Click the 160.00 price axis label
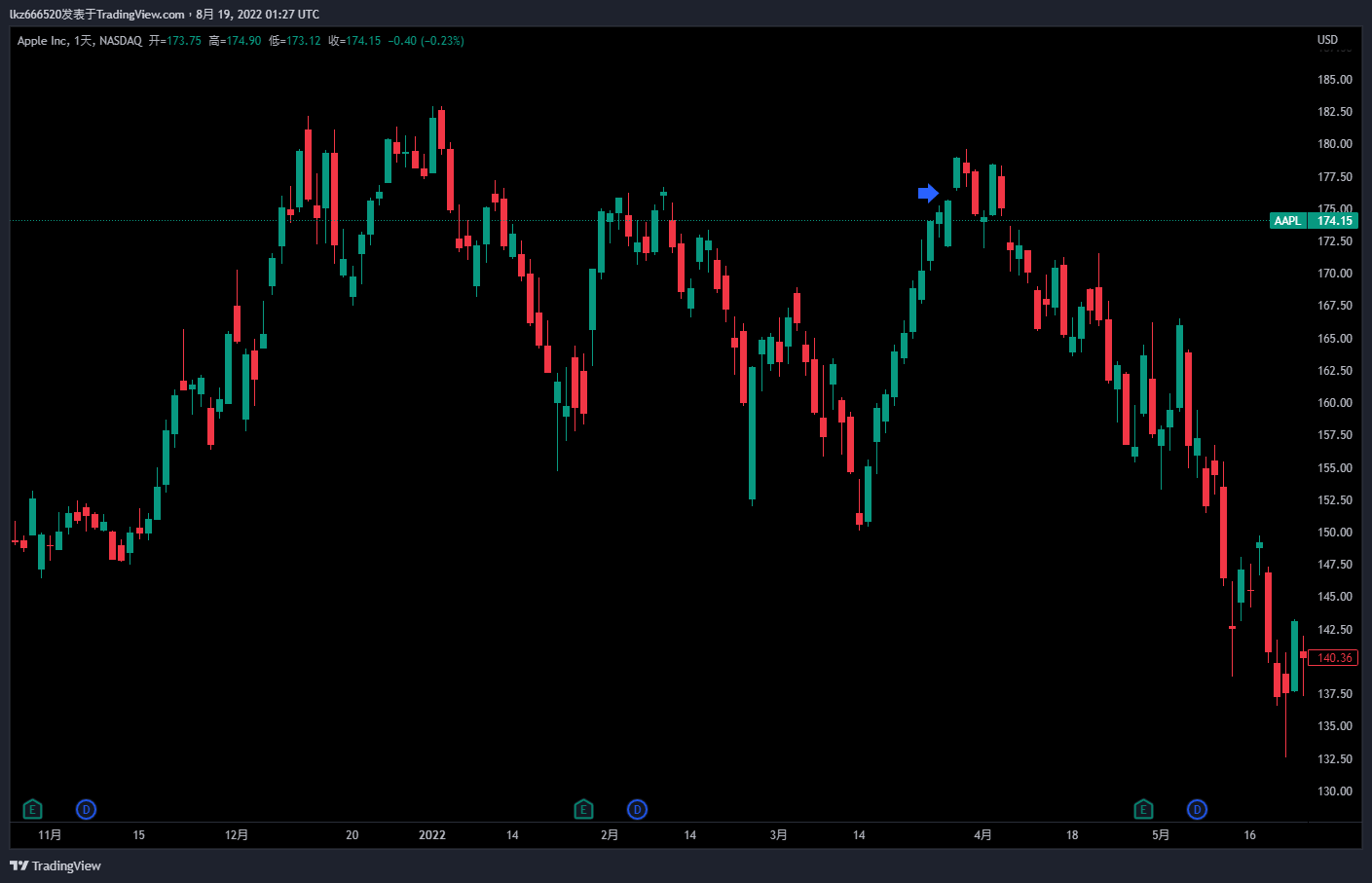1372x883 pixels. point(1334,403)
